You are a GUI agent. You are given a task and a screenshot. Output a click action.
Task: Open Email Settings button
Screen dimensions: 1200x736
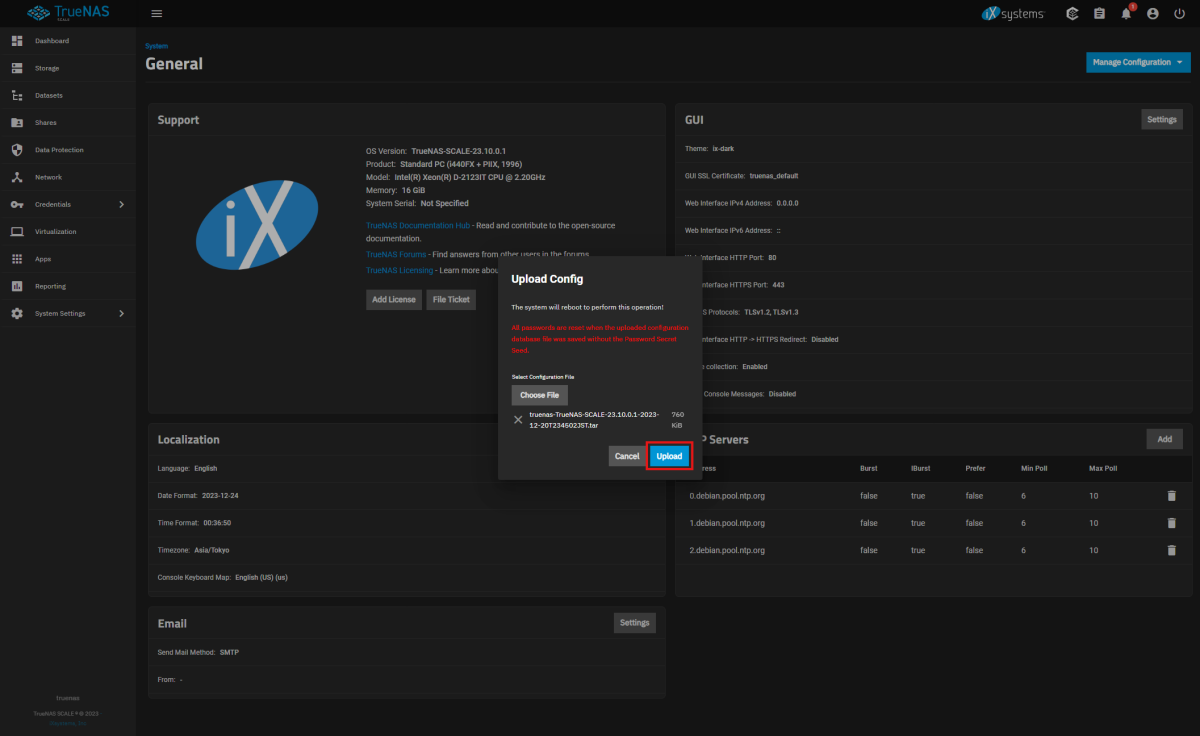635,623
